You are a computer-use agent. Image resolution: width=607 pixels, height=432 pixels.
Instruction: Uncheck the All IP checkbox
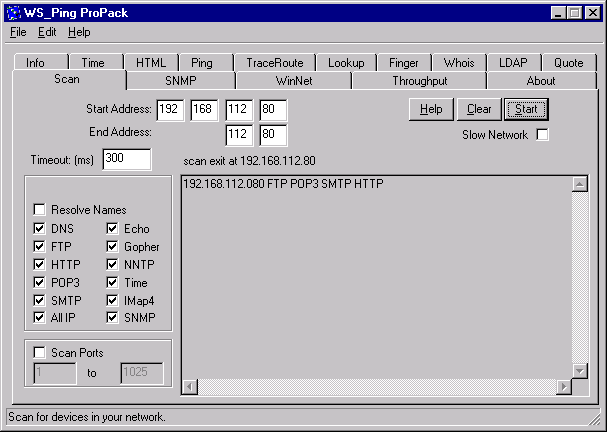pyautogui.click(x=39, y=317)
